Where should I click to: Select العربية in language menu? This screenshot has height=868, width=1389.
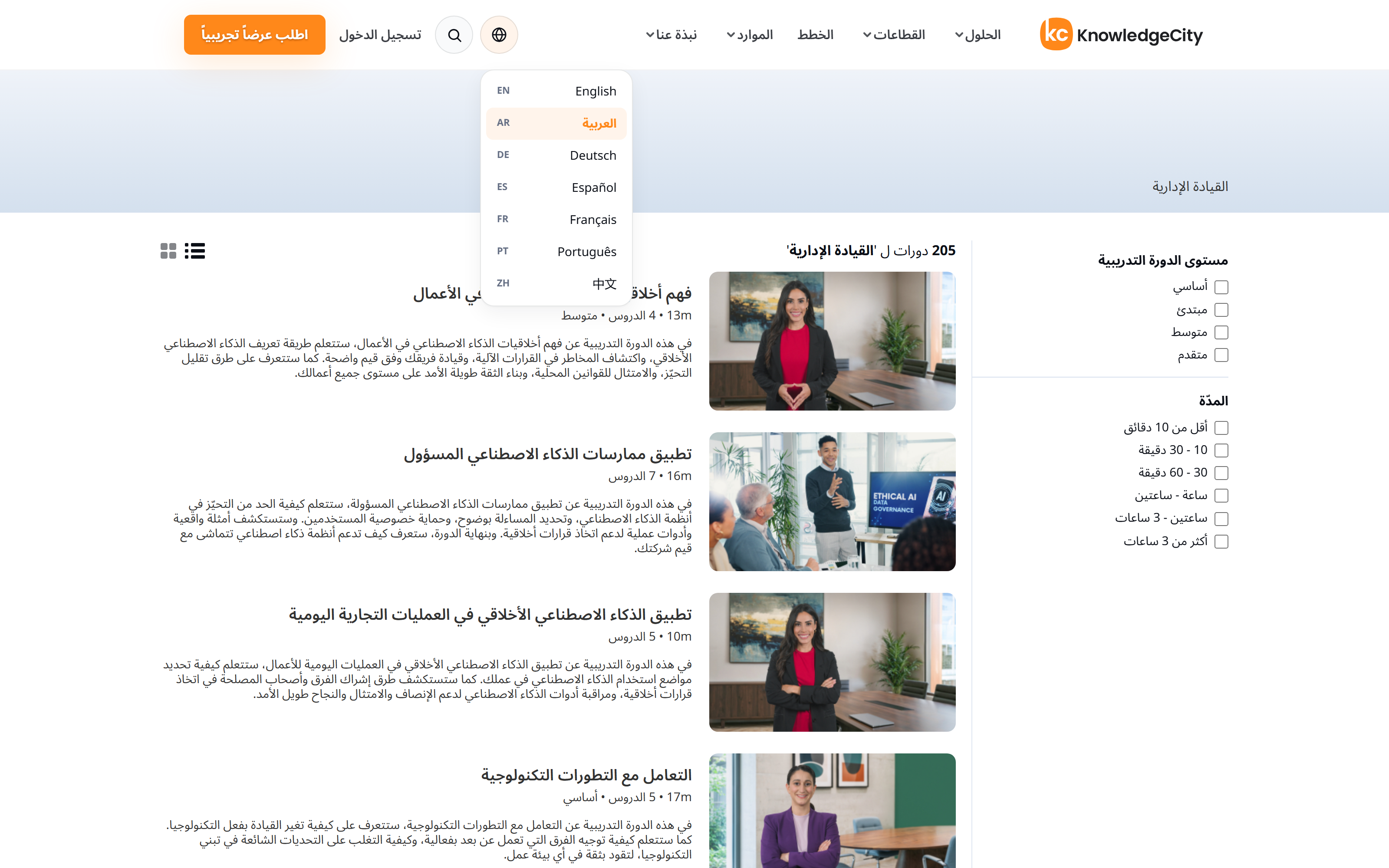tap(556, 123)
